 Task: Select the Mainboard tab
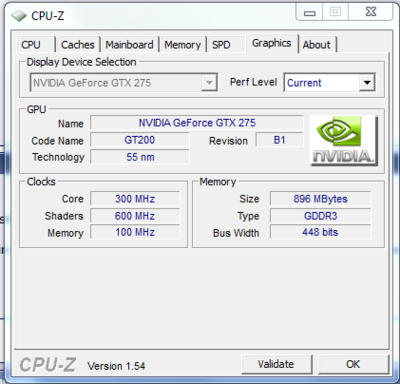click(x=129, y=45)
